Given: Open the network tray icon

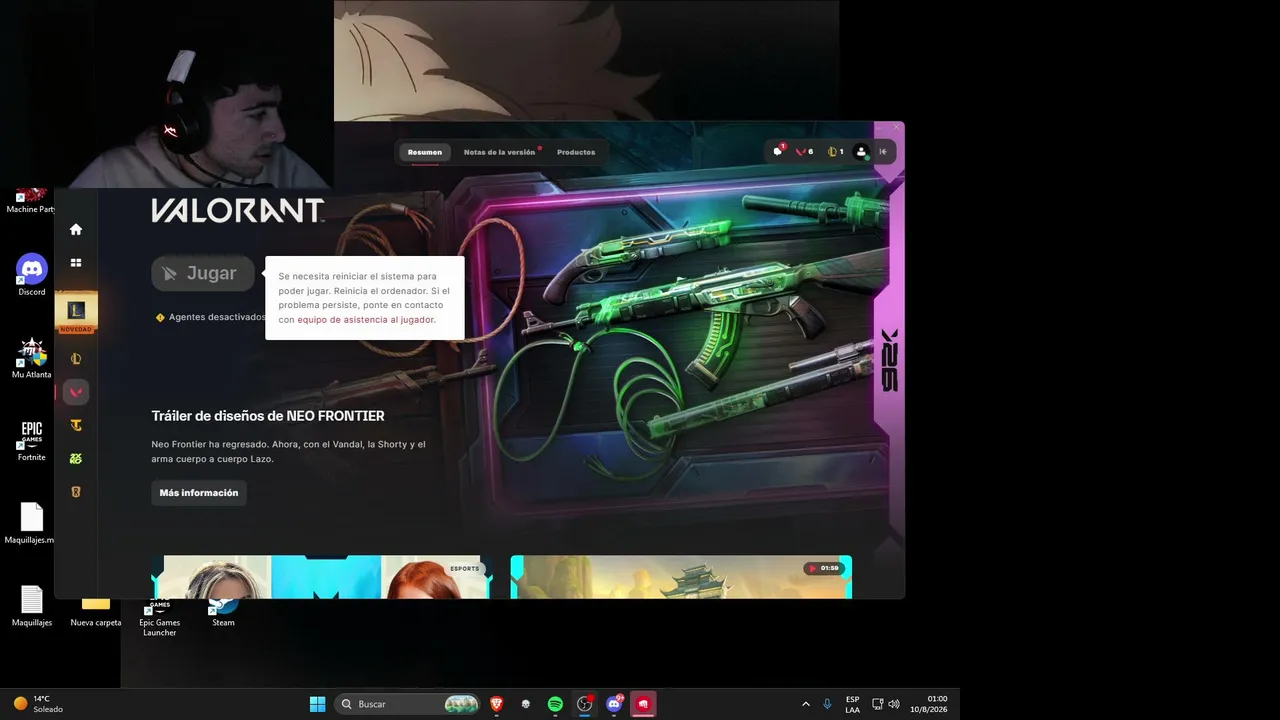Looking at the screenshot, I should tap(877, 704).
